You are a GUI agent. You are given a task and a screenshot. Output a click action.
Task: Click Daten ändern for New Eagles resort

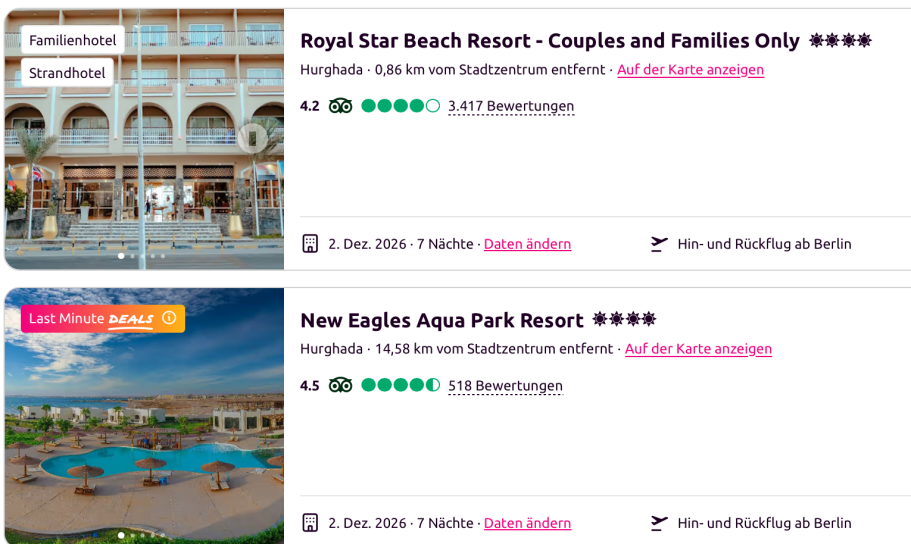528,523
